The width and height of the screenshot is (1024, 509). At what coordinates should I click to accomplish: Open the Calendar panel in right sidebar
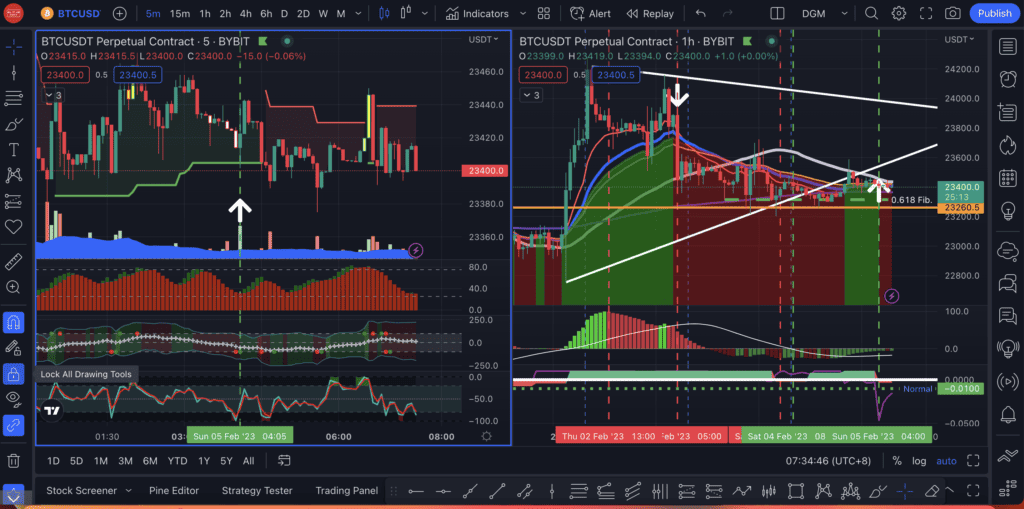click(1007, 177)
